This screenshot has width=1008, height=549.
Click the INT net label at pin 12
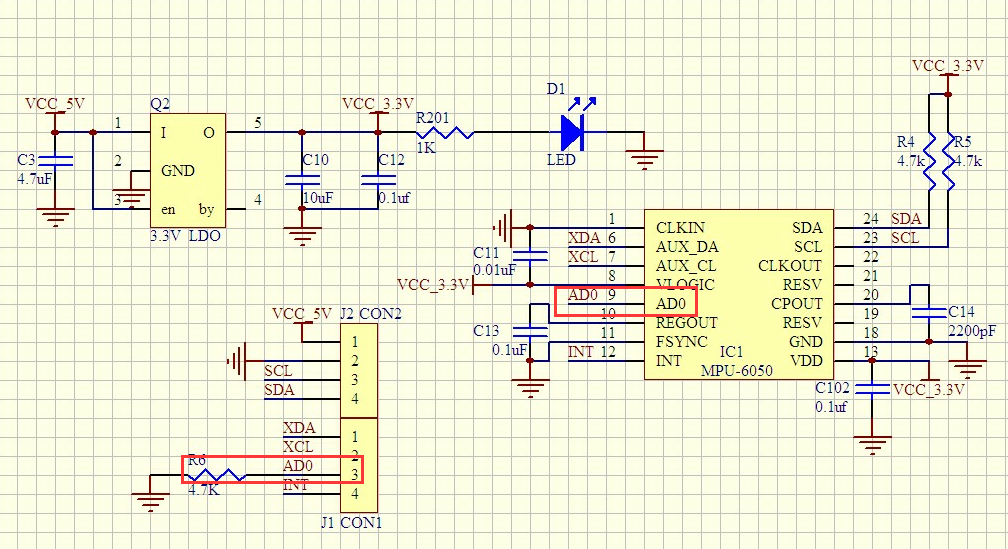[580, 352]
